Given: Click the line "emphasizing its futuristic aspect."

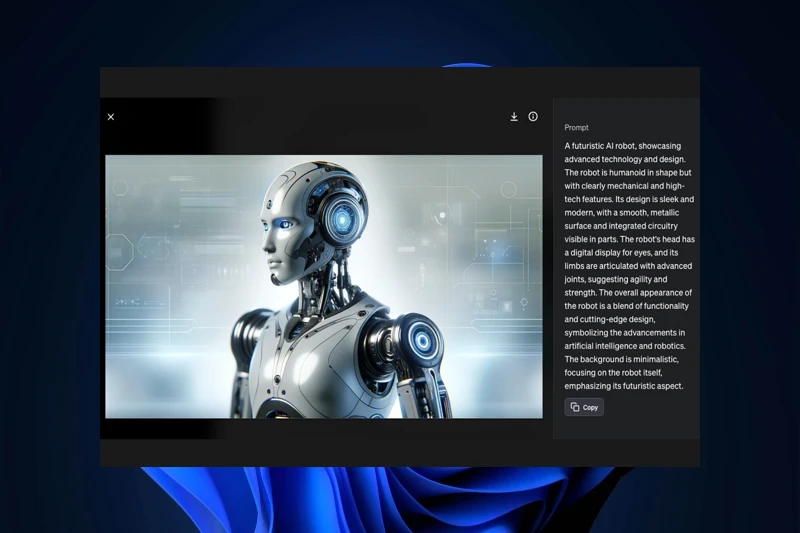Looking at the screenshot, I should pyautogui.click(x=623, y=386).
